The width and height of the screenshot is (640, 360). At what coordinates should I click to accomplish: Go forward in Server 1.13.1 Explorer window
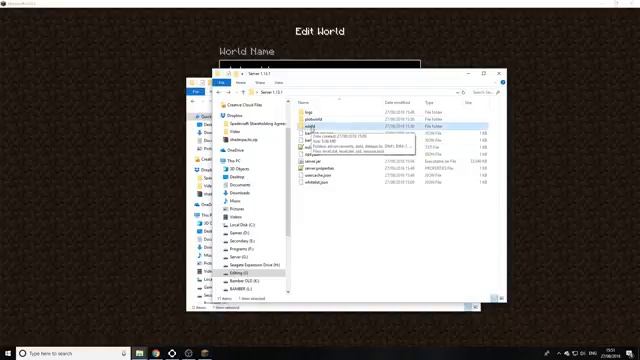228,92
